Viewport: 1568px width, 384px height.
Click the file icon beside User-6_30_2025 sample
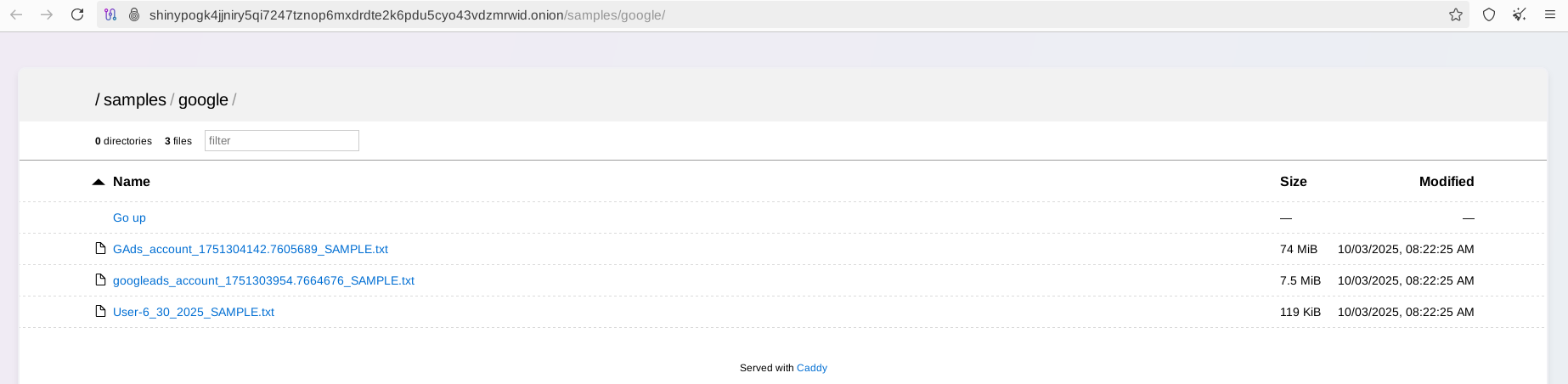(x=100, y=311)
